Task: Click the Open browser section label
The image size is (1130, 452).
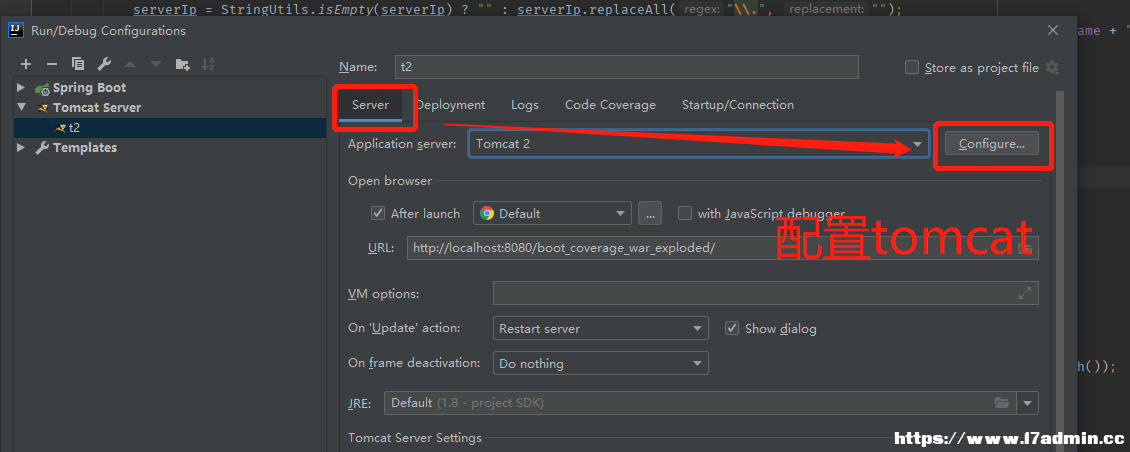Action: tap(390, 181)
